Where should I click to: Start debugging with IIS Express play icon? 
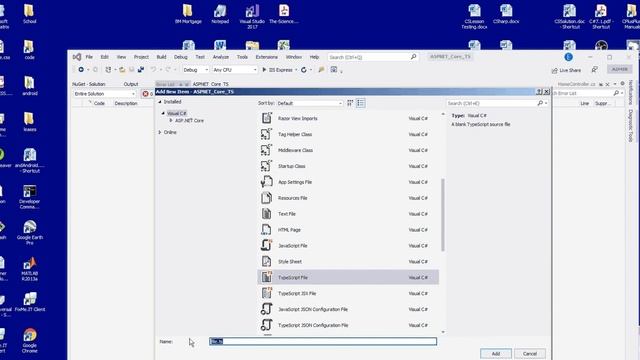(264, 70)
